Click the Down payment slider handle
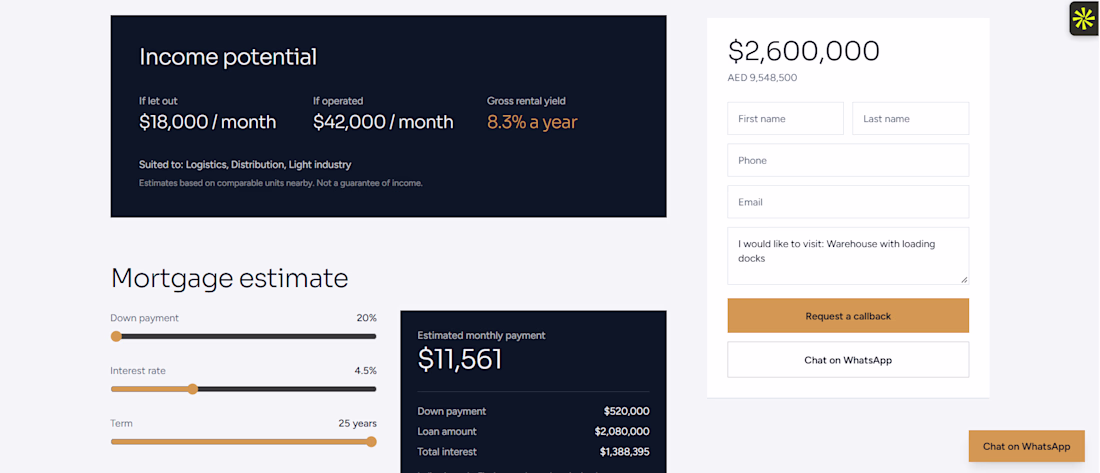This screenshot has width=1100, height=473. (116, 336)
